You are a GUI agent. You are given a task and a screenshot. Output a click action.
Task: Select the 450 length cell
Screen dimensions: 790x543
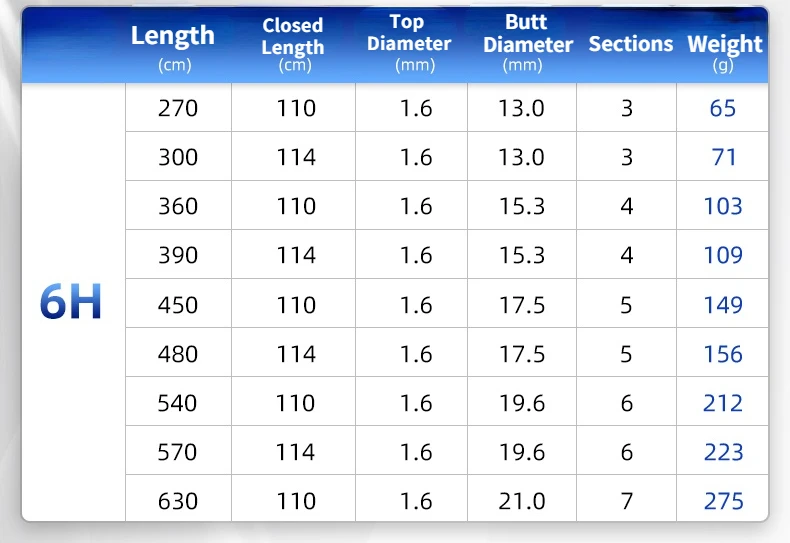point(178,304)
